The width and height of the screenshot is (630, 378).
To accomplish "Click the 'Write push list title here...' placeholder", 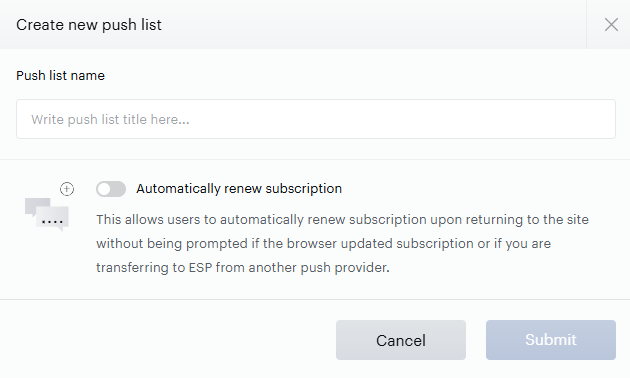I will tap(110, 119).
